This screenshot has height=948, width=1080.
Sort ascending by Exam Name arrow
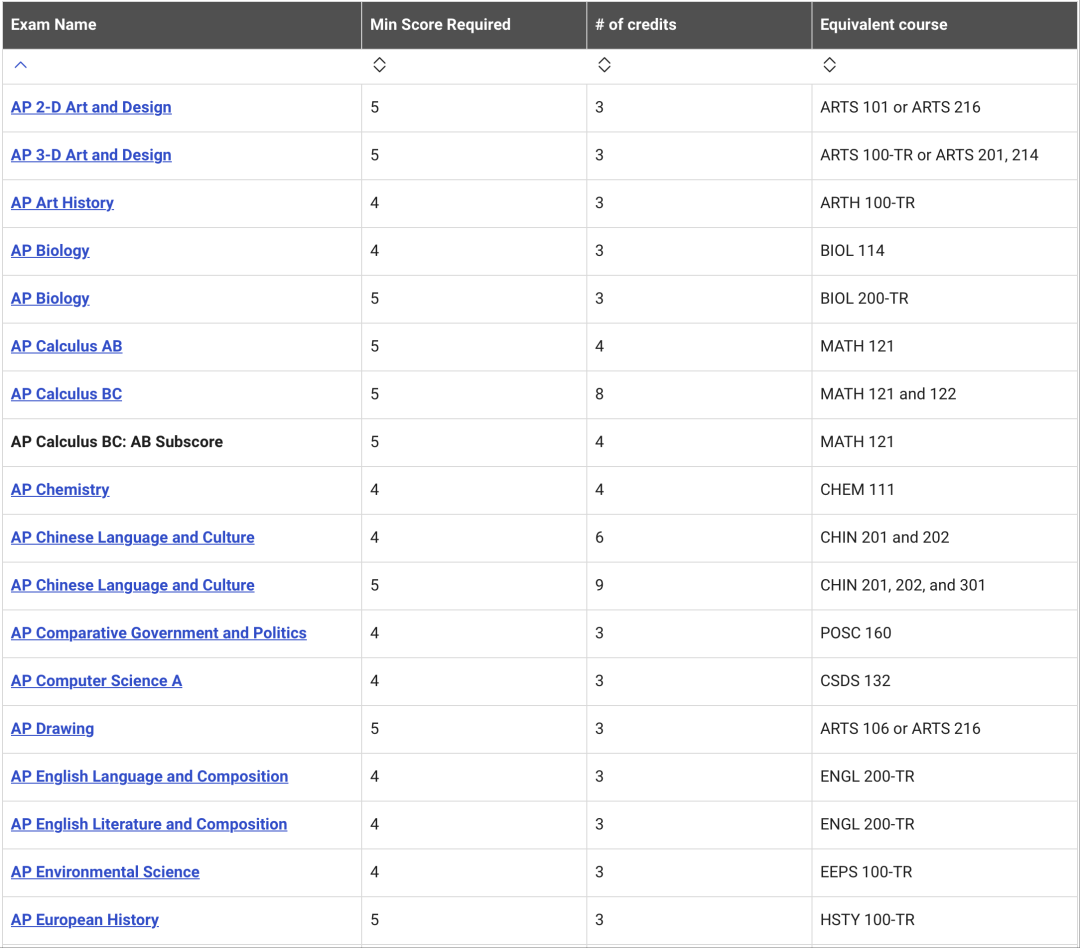[x=21, y=65]
